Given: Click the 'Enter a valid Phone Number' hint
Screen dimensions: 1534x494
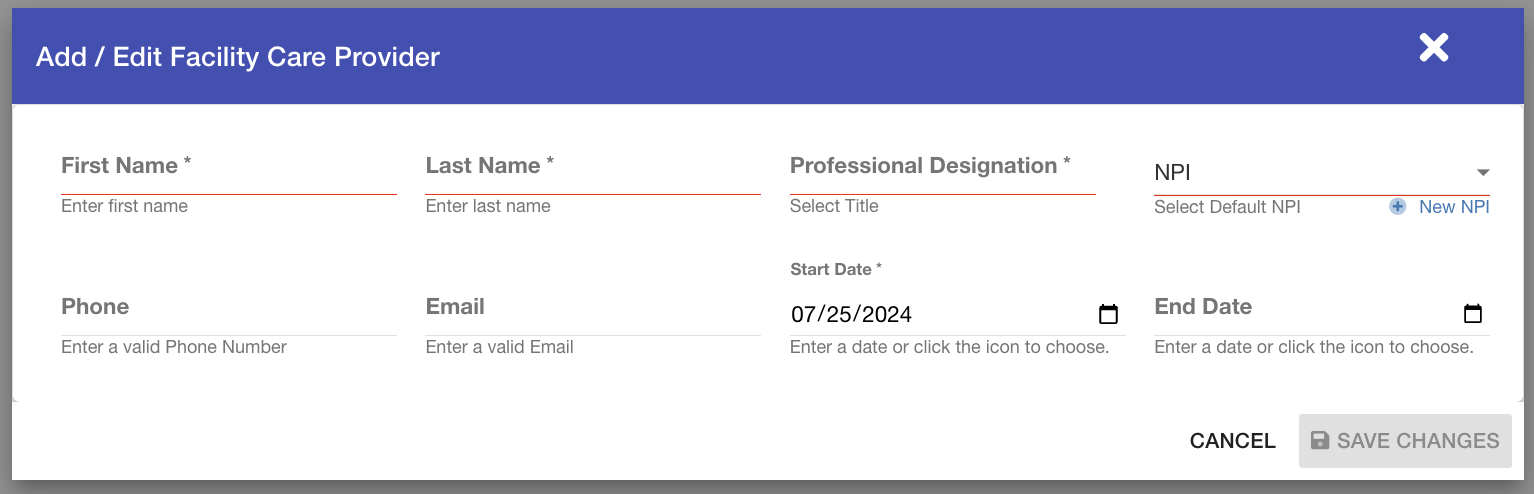Looking at the screenshot, I should coord(174,347).
